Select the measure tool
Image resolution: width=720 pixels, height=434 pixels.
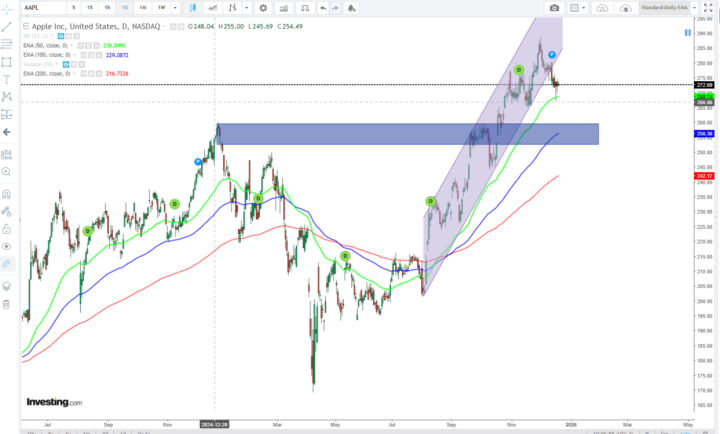6,154
